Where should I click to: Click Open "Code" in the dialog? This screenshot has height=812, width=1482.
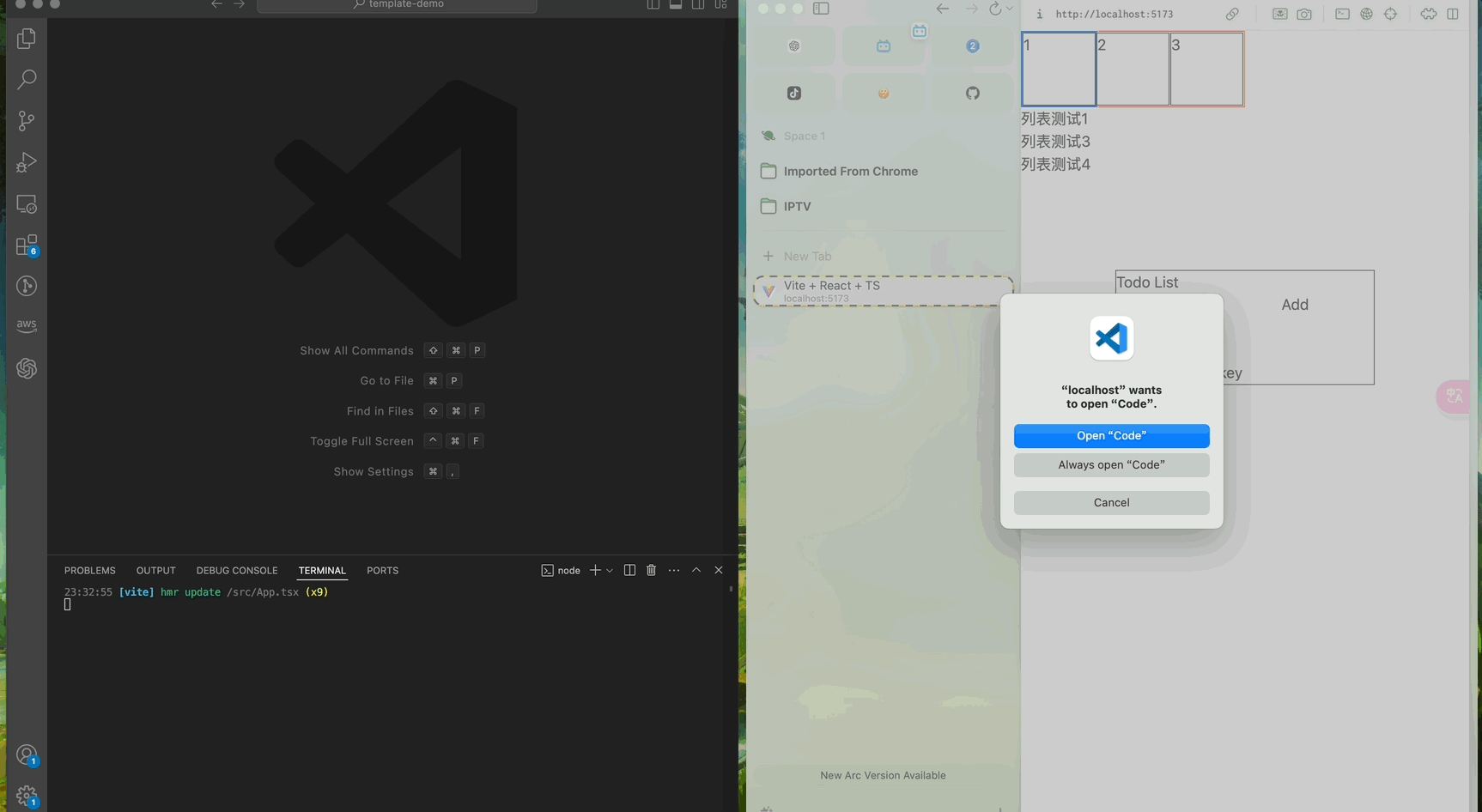[1111, 436]
